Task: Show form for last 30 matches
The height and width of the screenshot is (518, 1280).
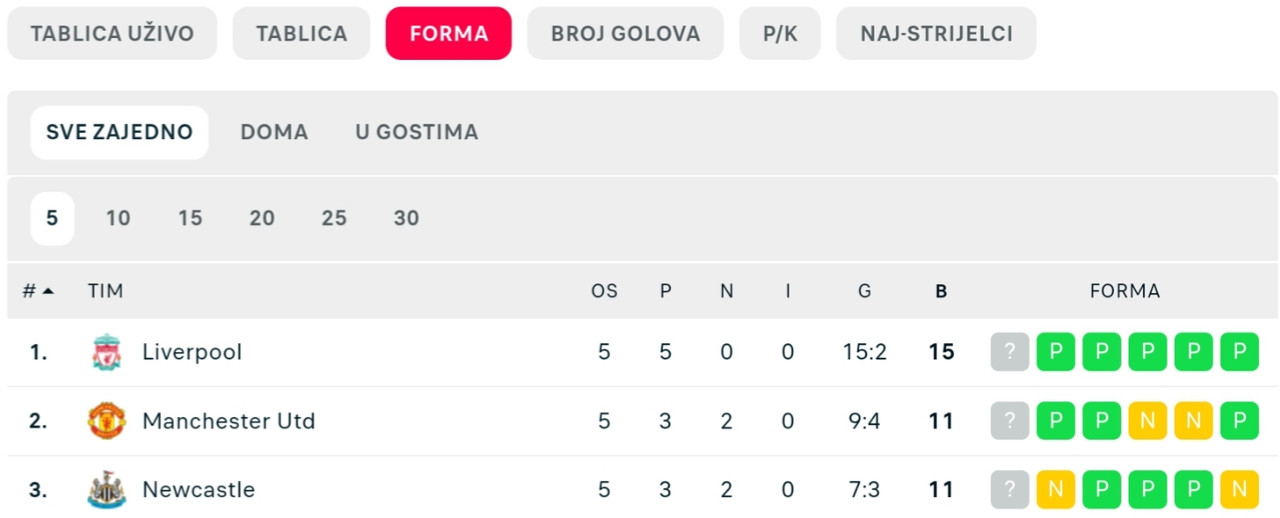Action: tap(406, 218)
